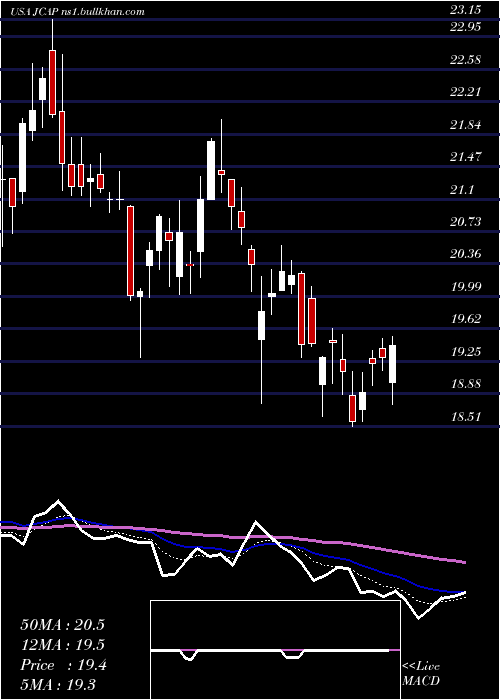Click the 19.25 price axis label
500x700 pixels.
pos(466,352)
